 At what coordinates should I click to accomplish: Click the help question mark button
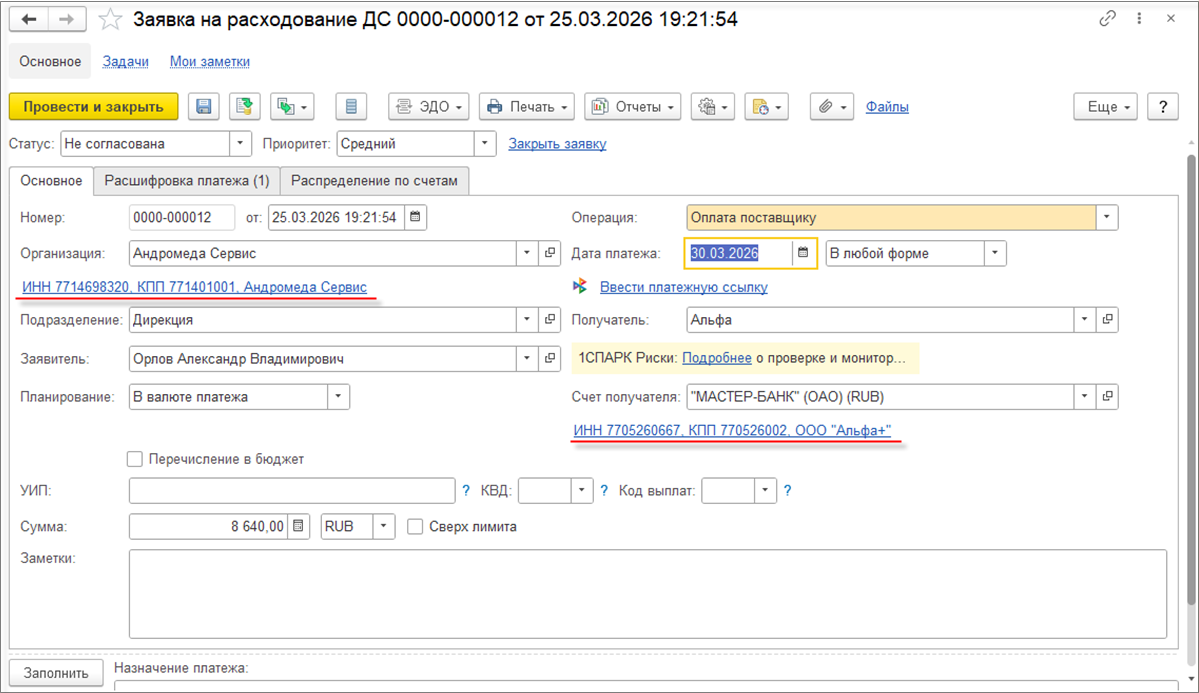[x=1162, y=106]
